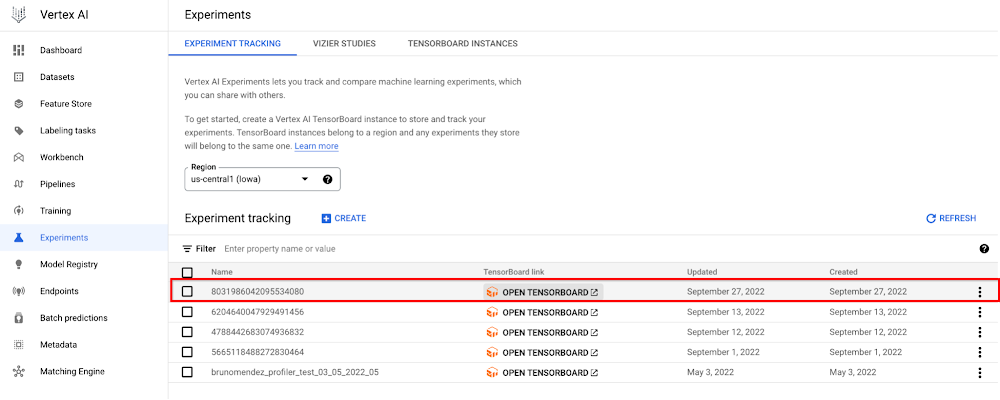Image resolution: width=1000 pixels, height=400 pixels.
Task: Click the Endpoints sidebar icon
Action: [18, 291]
